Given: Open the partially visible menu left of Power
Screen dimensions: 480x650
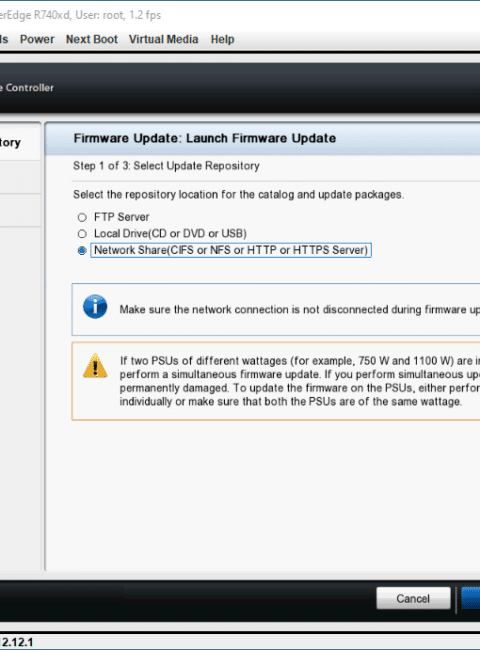Looking at the screenshot, I should [x=4, y=39].
